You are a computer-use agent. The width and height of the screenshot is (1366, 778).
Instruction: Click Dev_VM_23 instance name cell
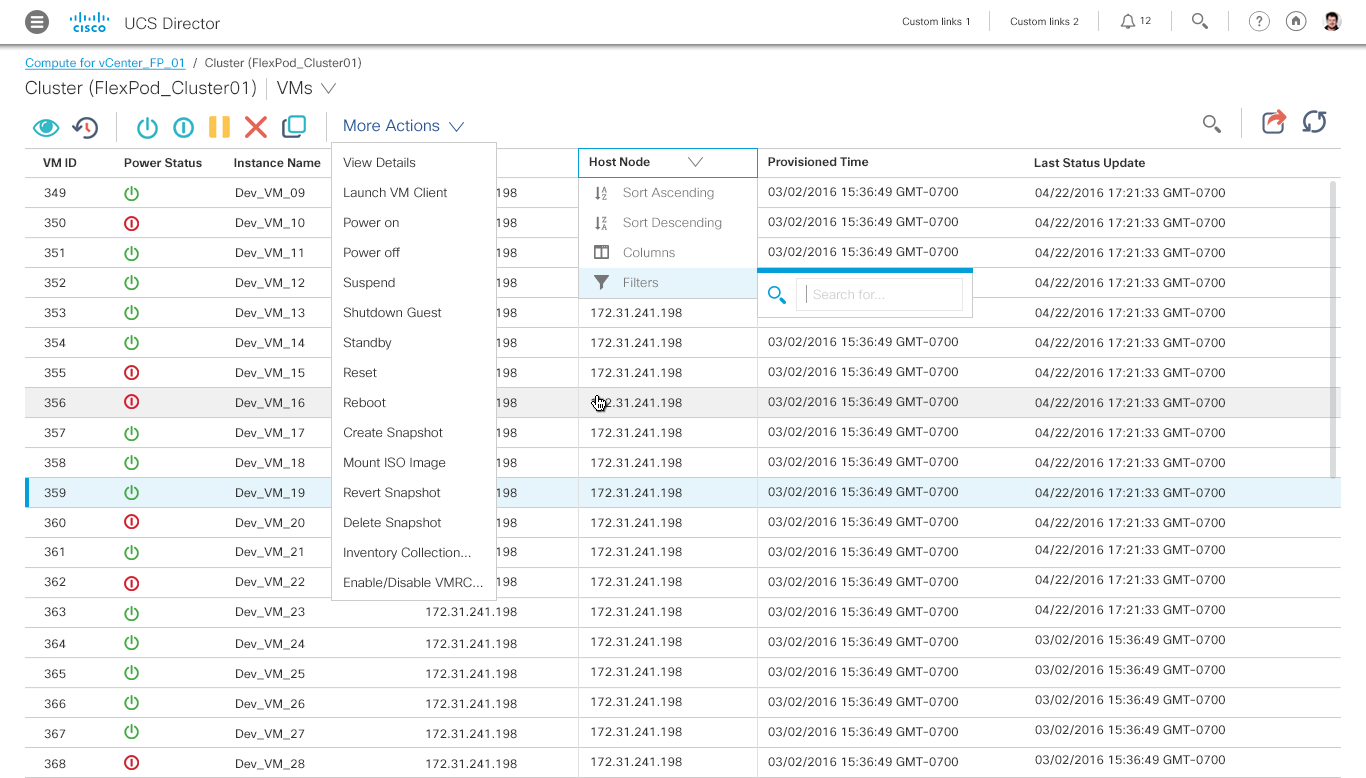(270, 613)
